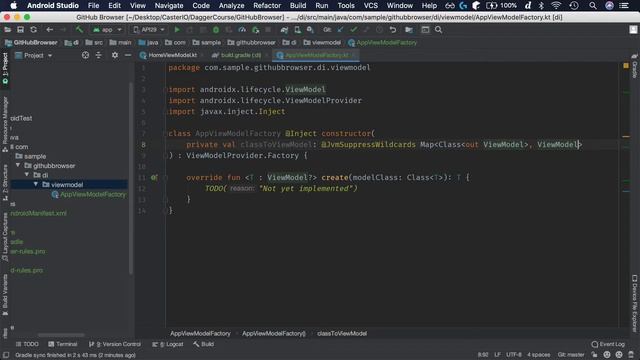Open the profiler gauge icon

click(242, 30)
